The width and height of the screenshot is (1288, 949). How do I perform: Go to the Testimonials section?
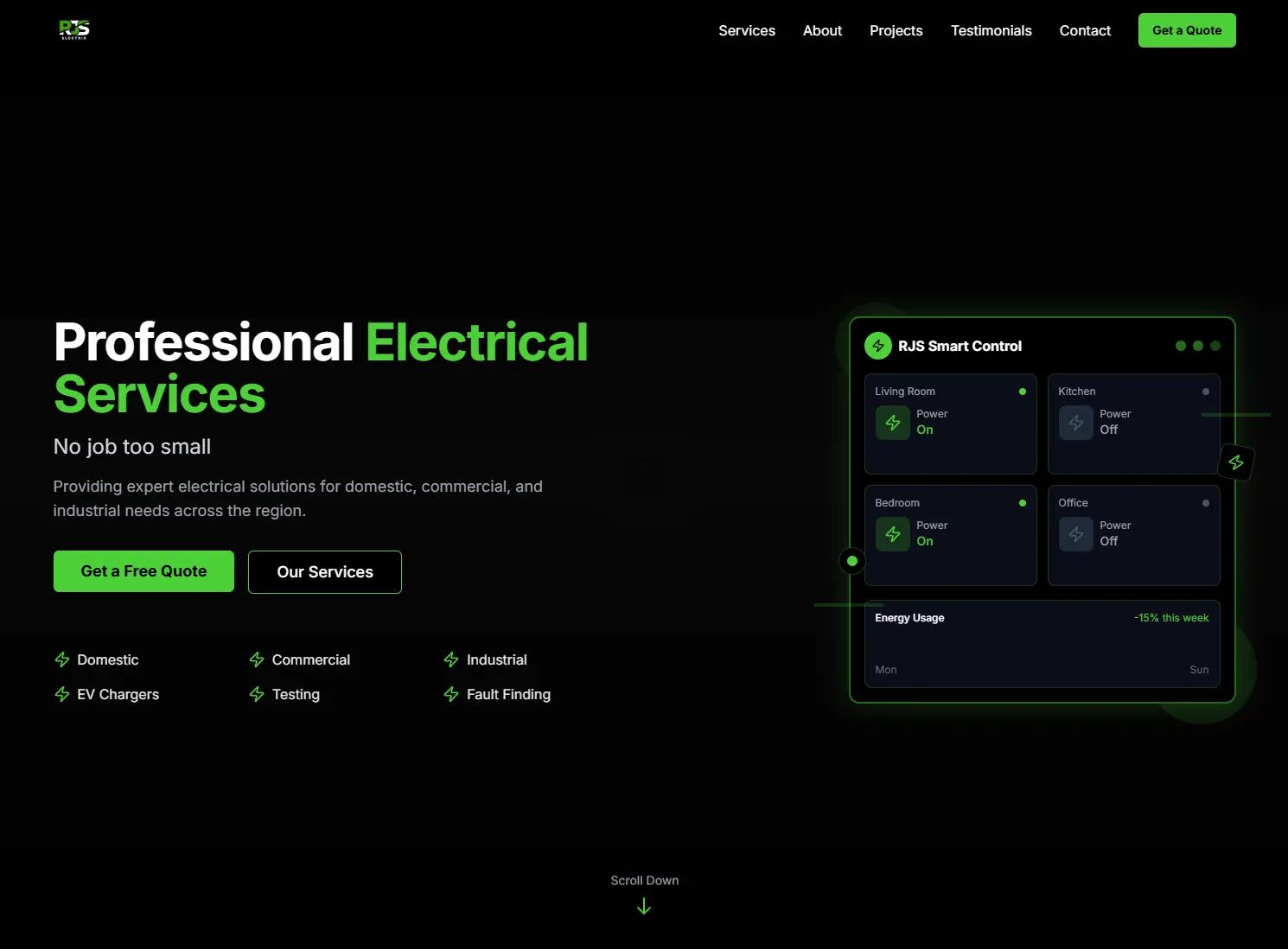(991, 30)
